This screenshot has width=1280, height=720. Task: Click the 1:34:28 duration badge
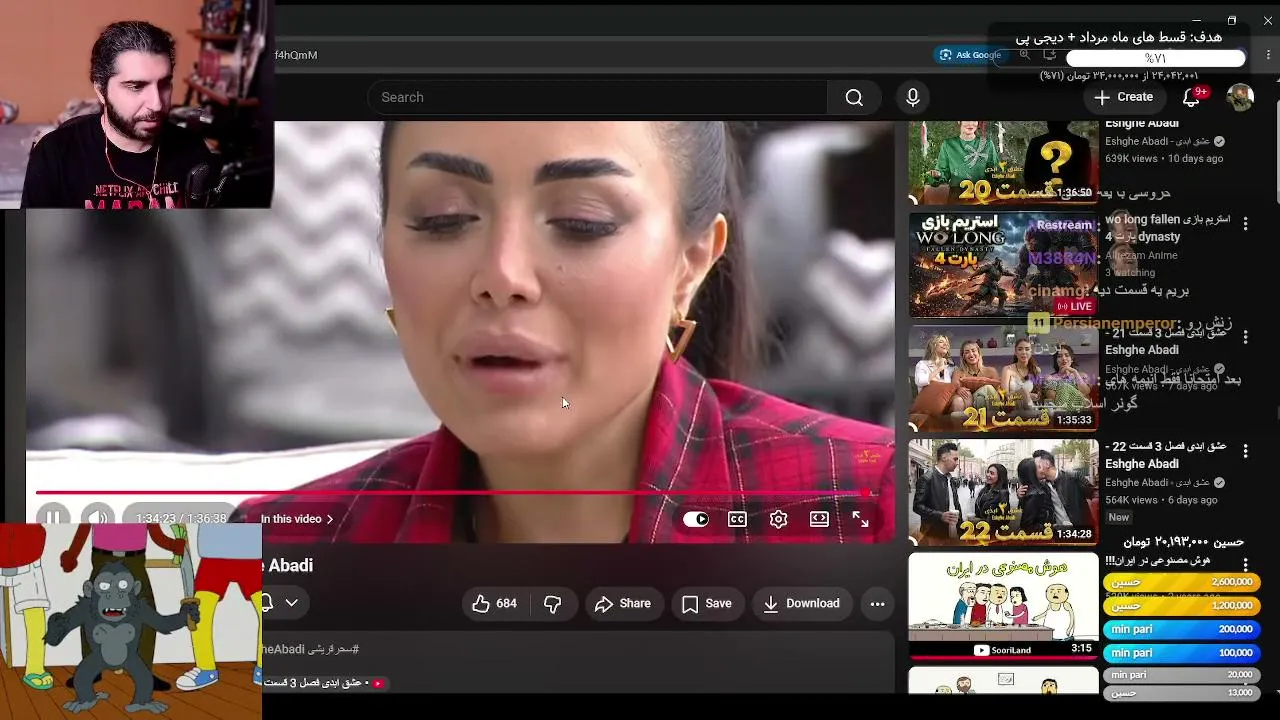pyautogui.click(x=1074, y=534)
